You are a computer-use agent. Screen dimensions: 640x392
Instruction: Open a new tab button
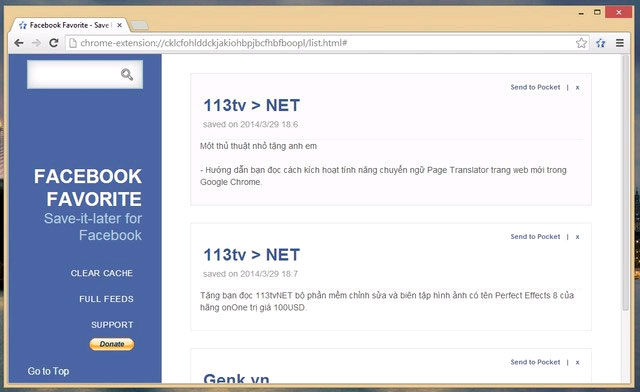pos(140,25)
